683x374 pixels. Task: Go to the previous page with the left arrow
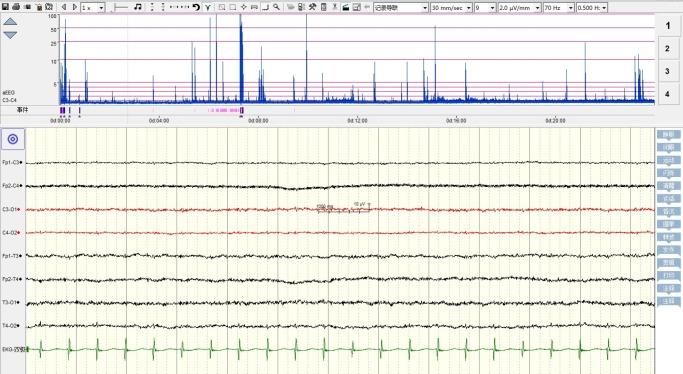click(64, 7)
